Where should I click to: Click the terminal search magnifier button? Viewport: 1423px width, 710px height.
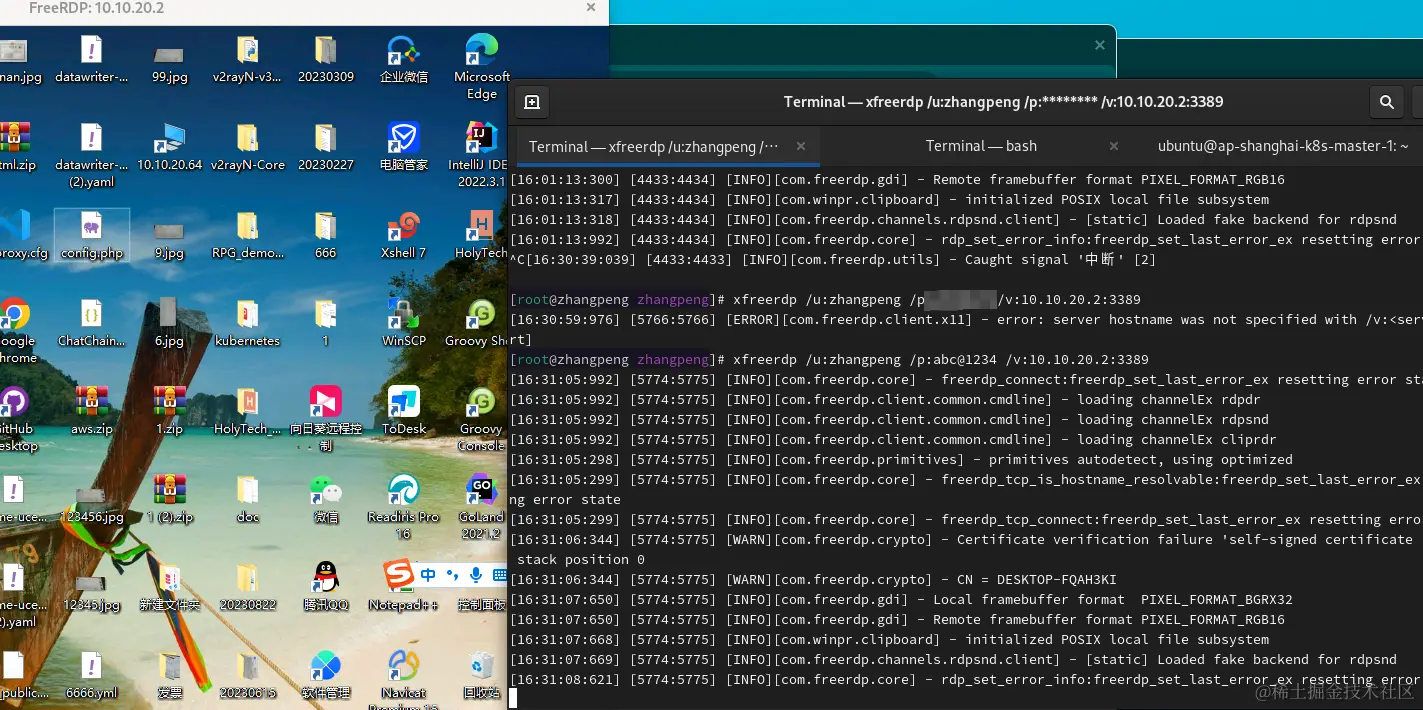click(x=1387, y=102)
